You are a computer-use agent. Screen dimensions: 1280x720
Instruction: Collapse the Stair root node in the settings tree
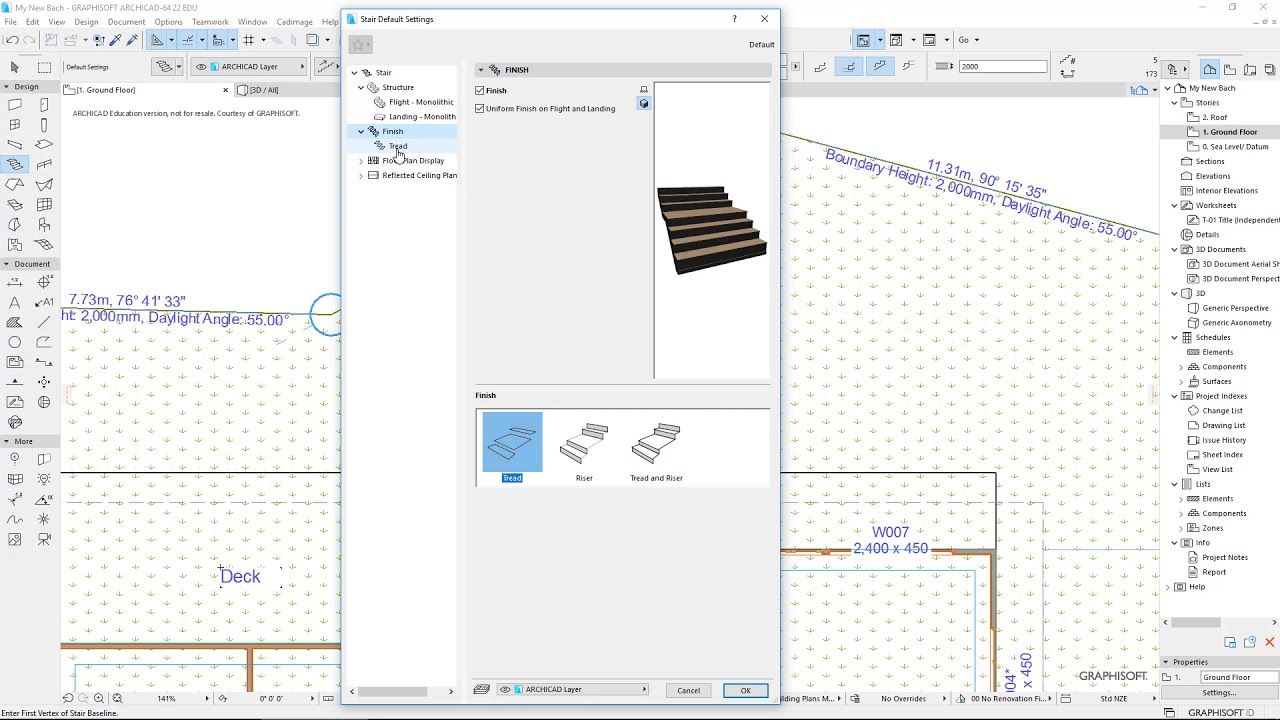click(354, 73)
